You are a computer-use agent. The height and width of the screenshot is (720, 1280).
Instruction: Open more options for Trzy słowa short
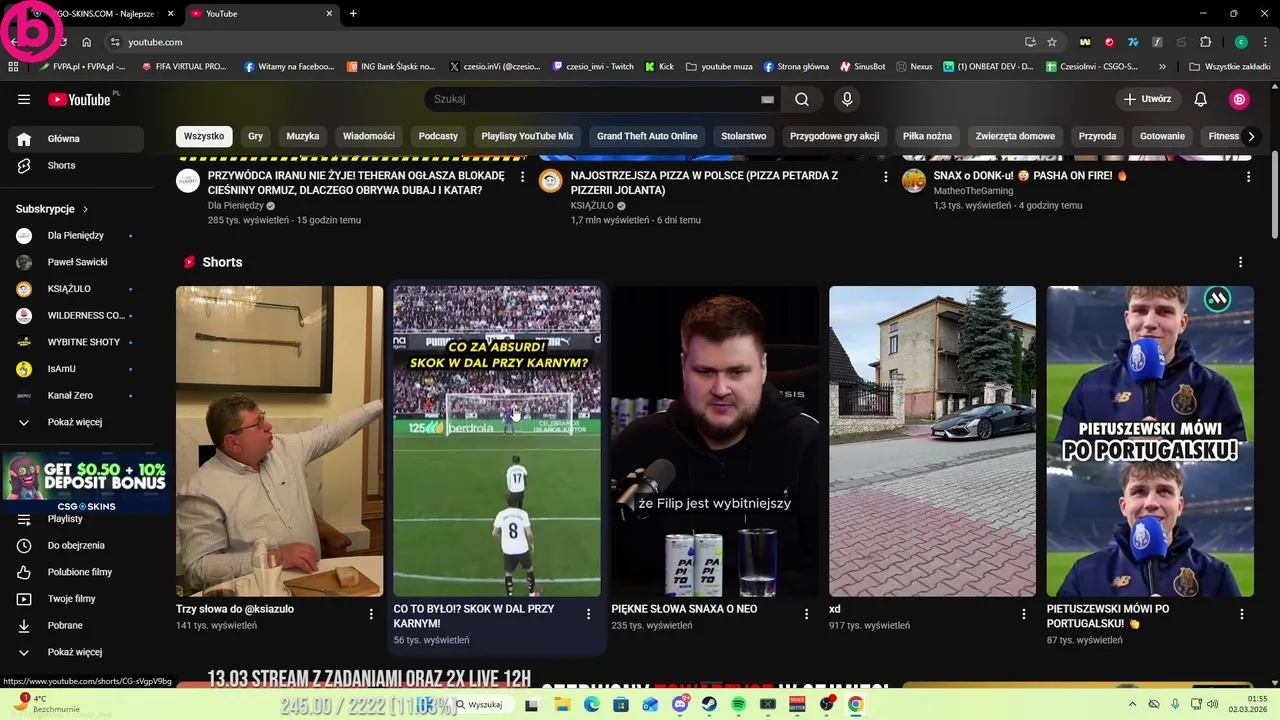point(371,614)
